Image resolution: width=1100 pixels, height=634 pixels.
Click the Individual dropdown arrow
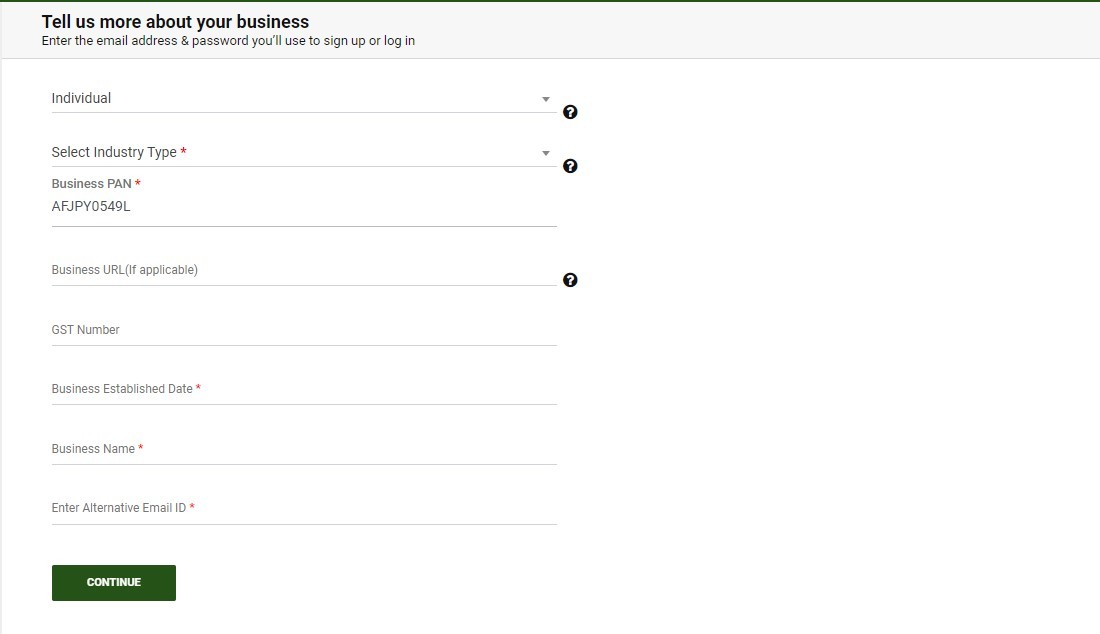coord(546,99)
